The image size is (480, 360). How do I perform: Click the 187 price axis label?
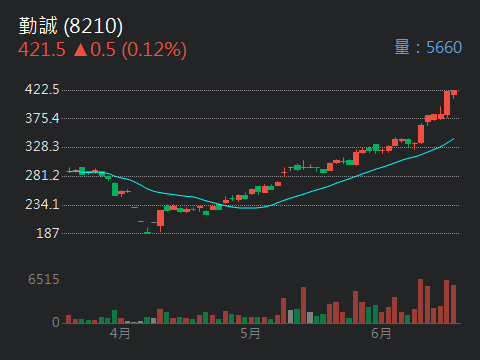[x=48, y=233]
